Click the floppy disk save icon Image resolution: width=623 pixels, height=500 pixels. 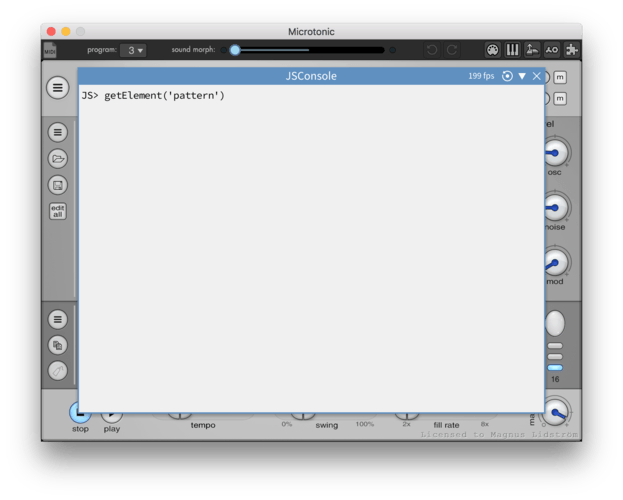(x=58, y=185)
